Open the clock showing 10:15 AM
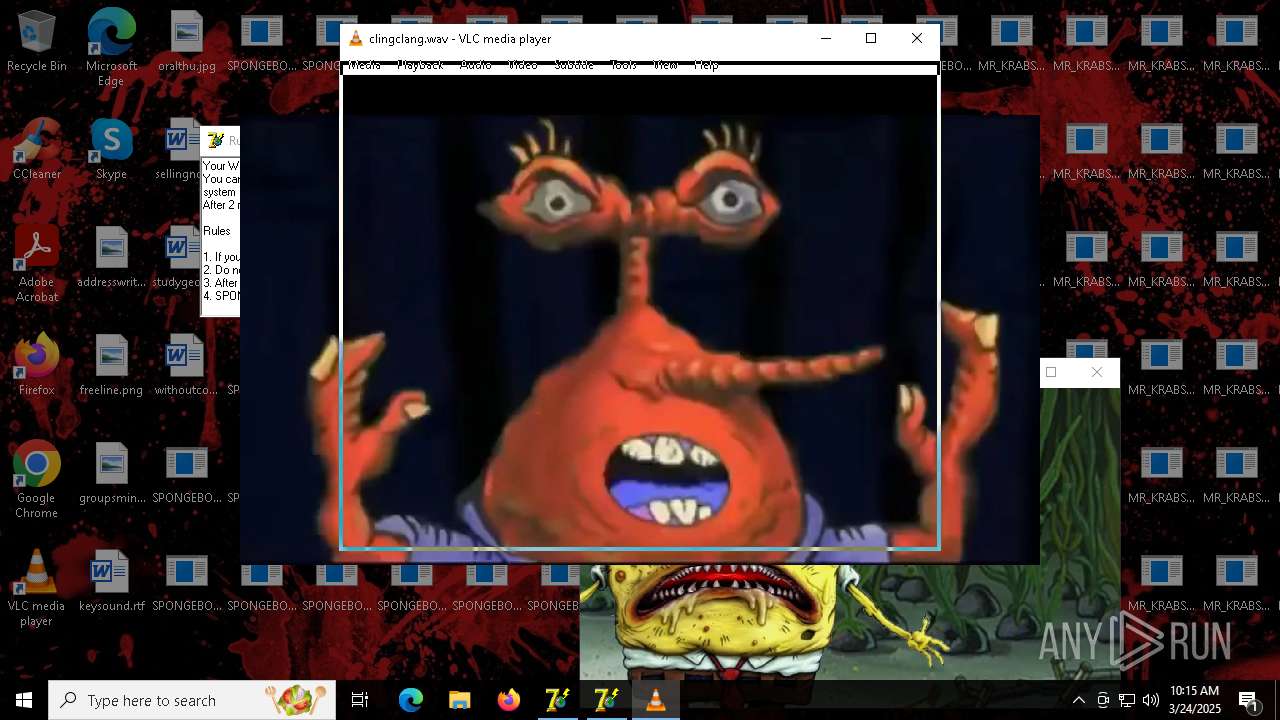 coord(1195,700)
